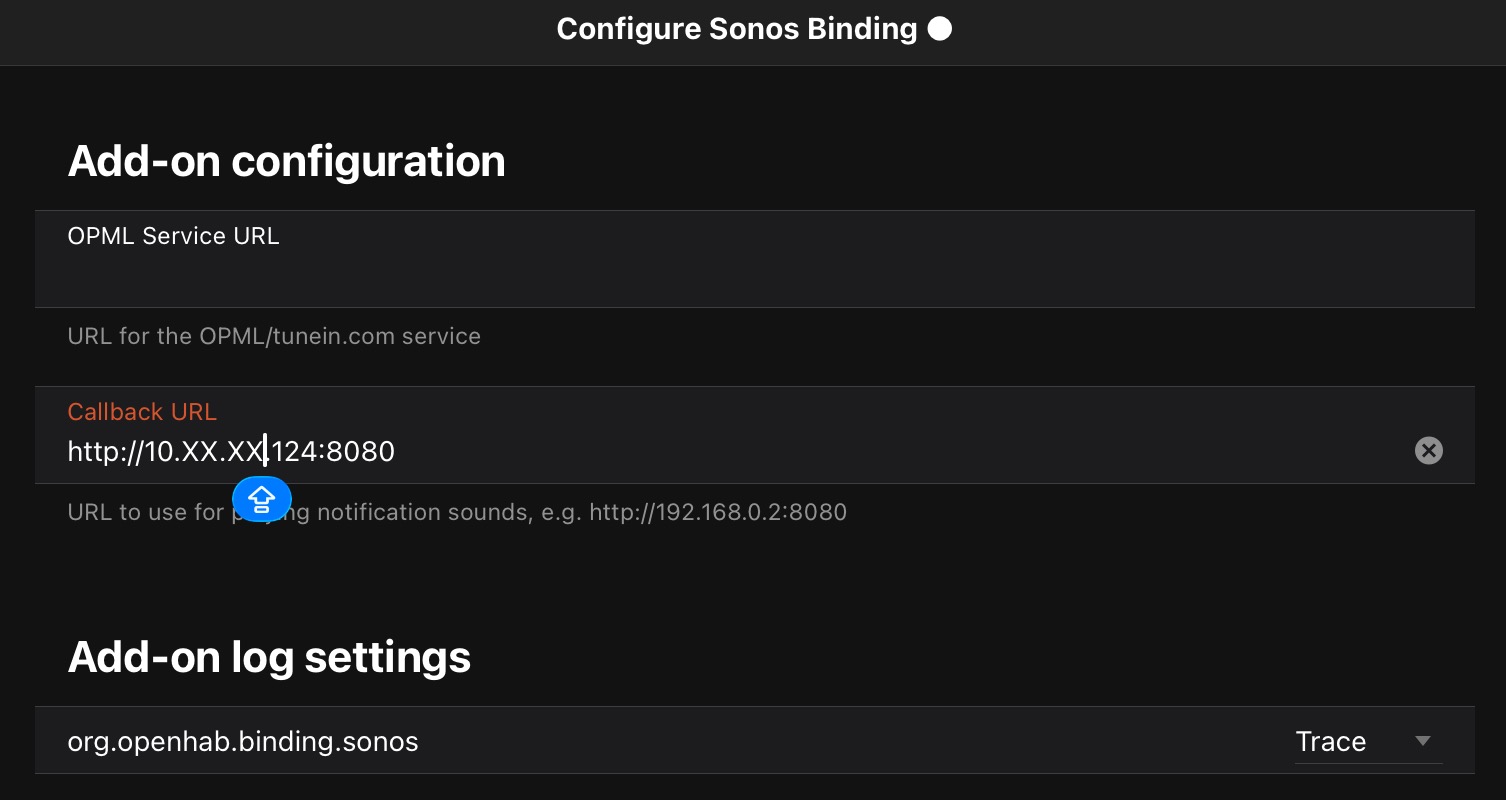Clear the Callback URL field
This screenshot has height=800, width=1506.
pyautogui.click(x=1428, y=451)
